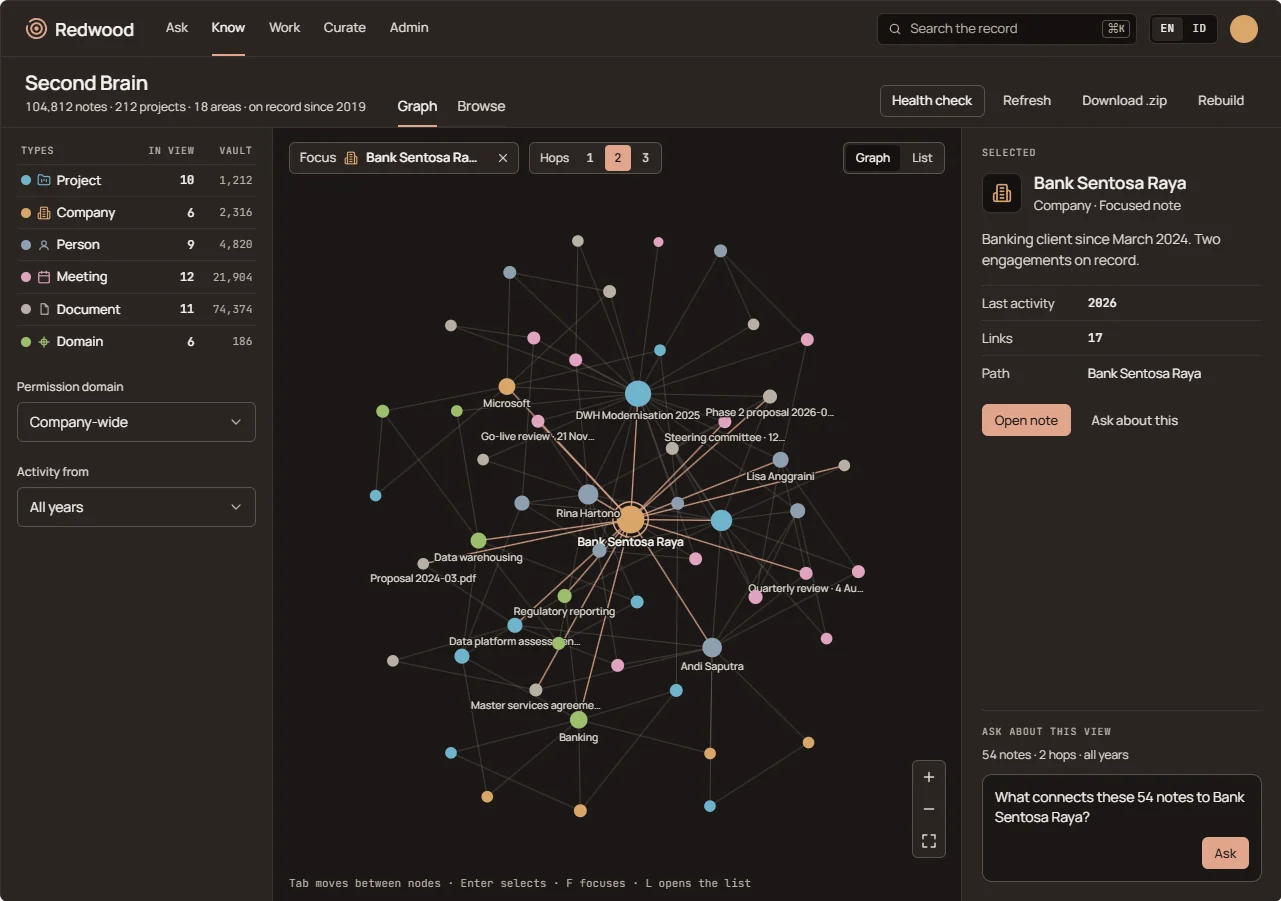
Task: Open the Permission domain Company-wide dropdown
Action: coord(136,422)
